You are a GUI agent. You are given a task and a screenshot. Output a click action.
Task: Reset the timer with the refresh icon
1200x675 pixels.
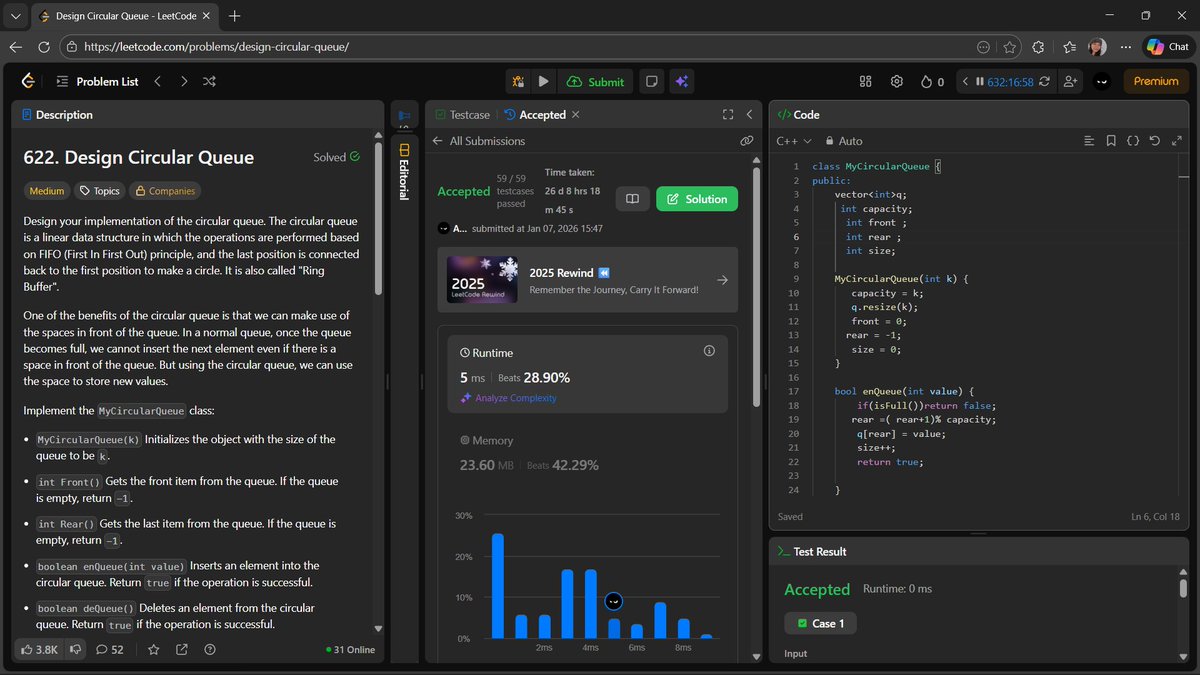point(1045,82)
